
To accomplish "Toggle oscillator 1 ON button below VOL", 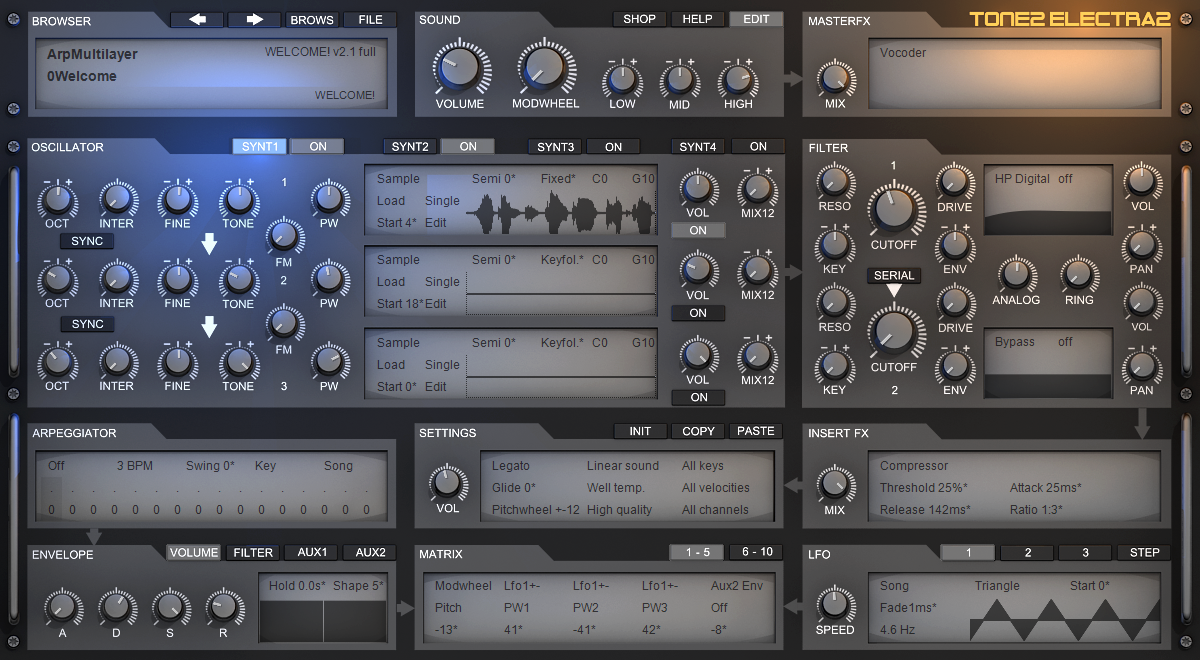I will click(698, 230).
